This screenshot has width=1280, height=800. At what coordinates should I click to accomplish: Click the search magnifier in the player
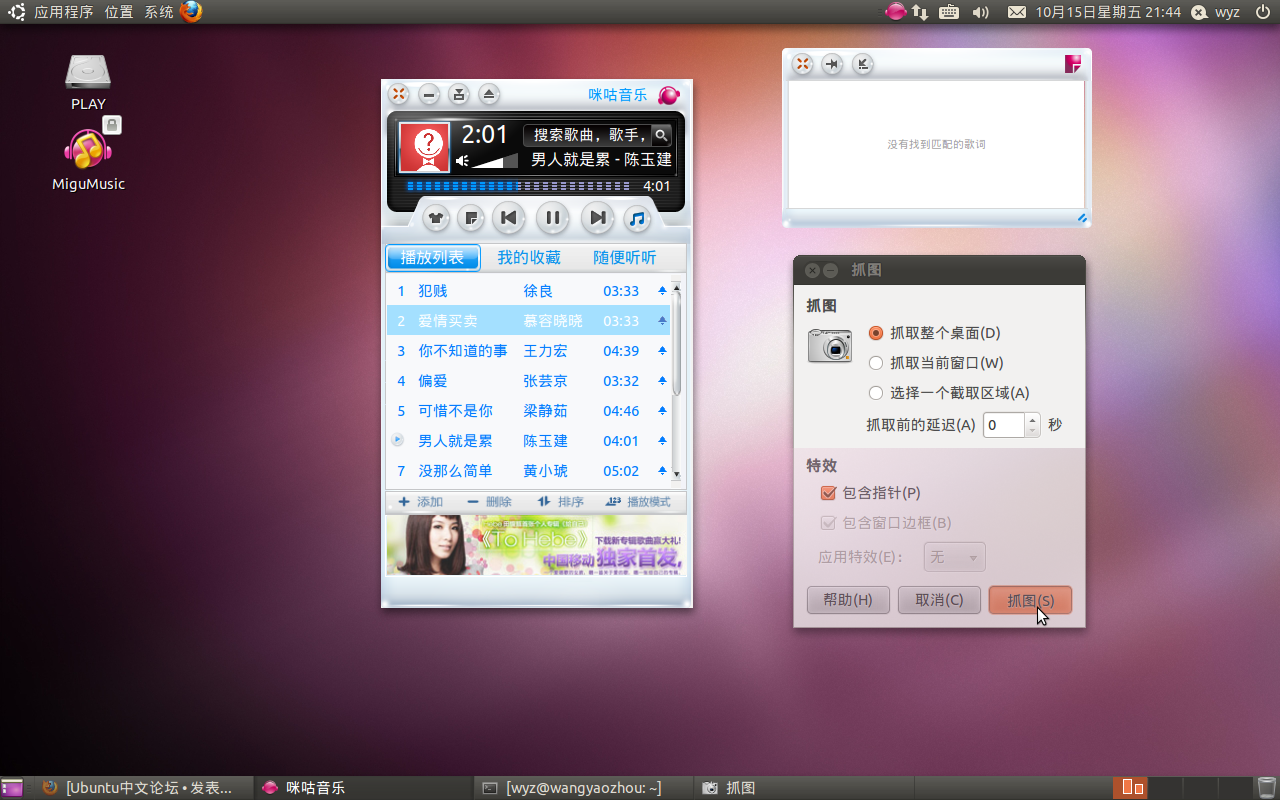(x=661, y=135)
